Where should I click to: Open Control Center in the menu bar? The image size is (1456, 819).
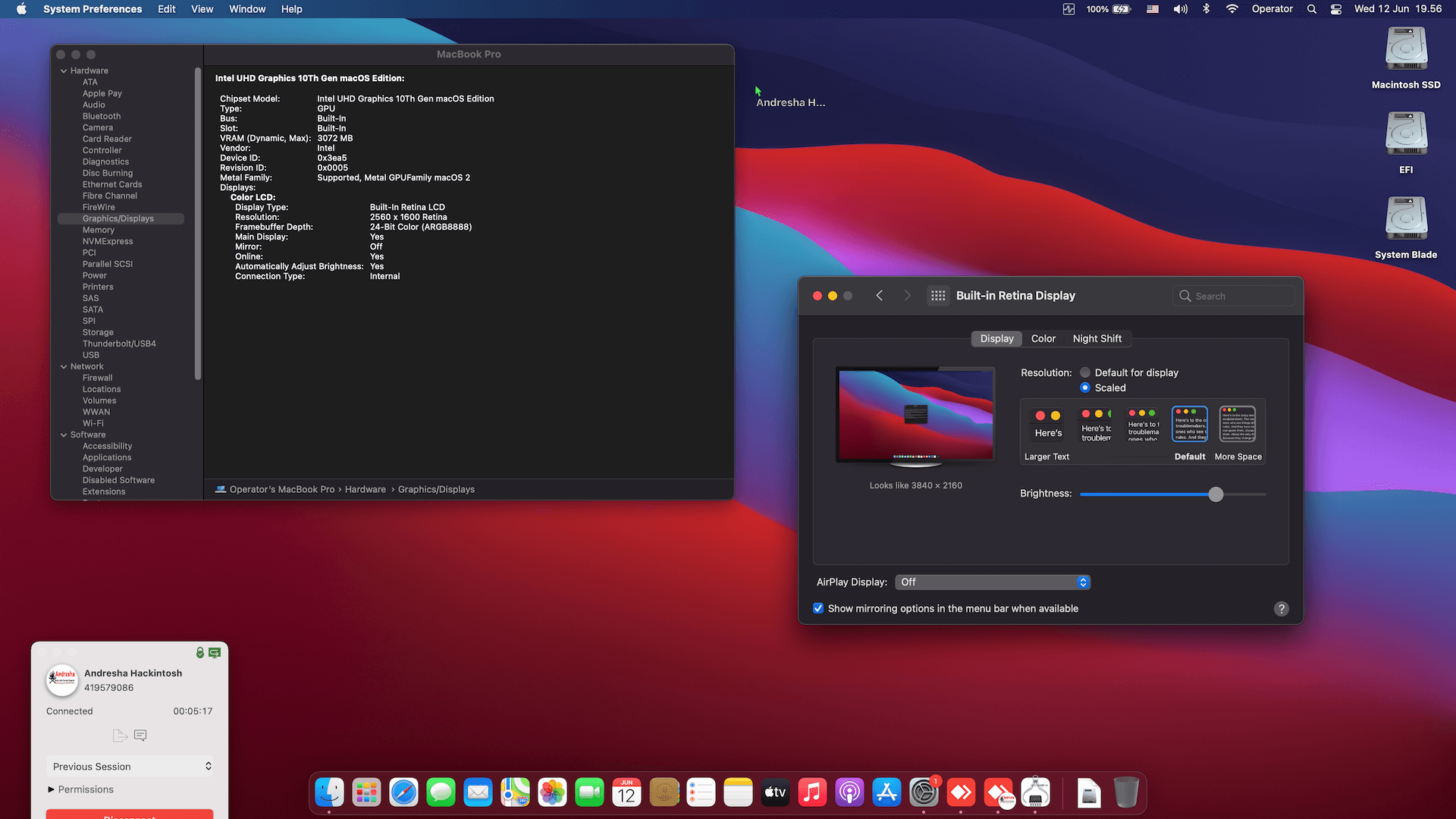pos(1336,9)
